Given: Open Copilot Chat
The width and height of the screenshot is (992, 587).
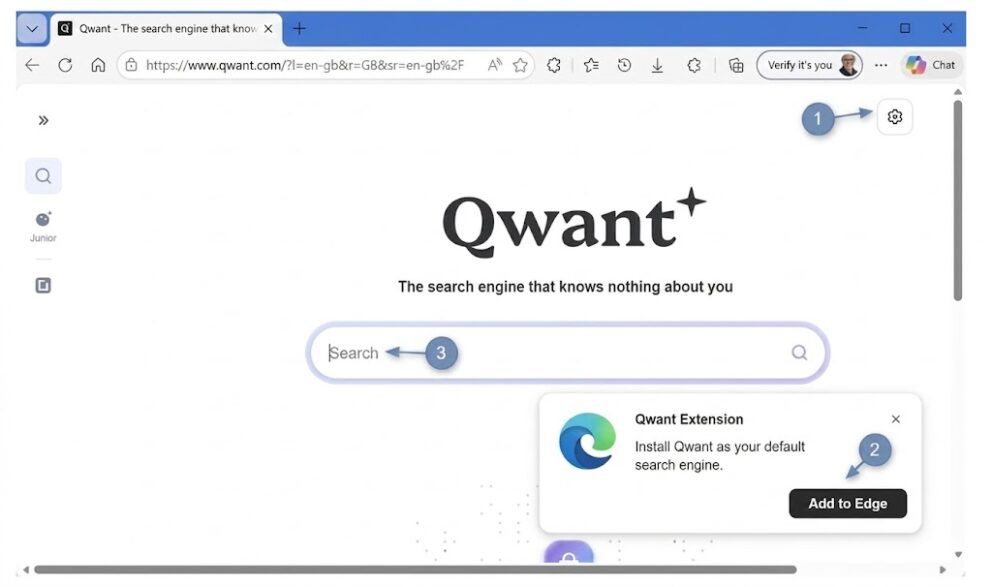Looking at the screenshot, I should (930, 65).
